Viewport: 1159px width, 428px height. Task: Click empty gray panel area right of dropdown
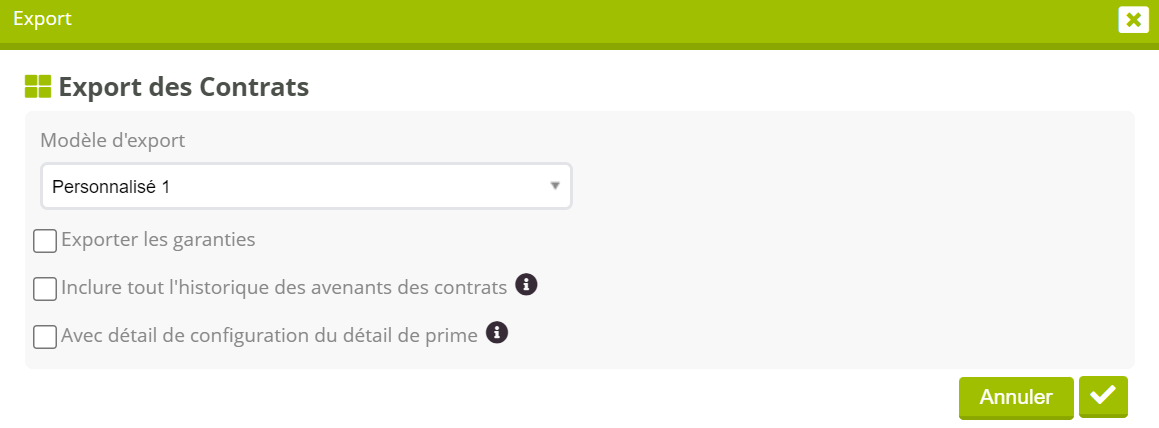(x=850, y=187)
